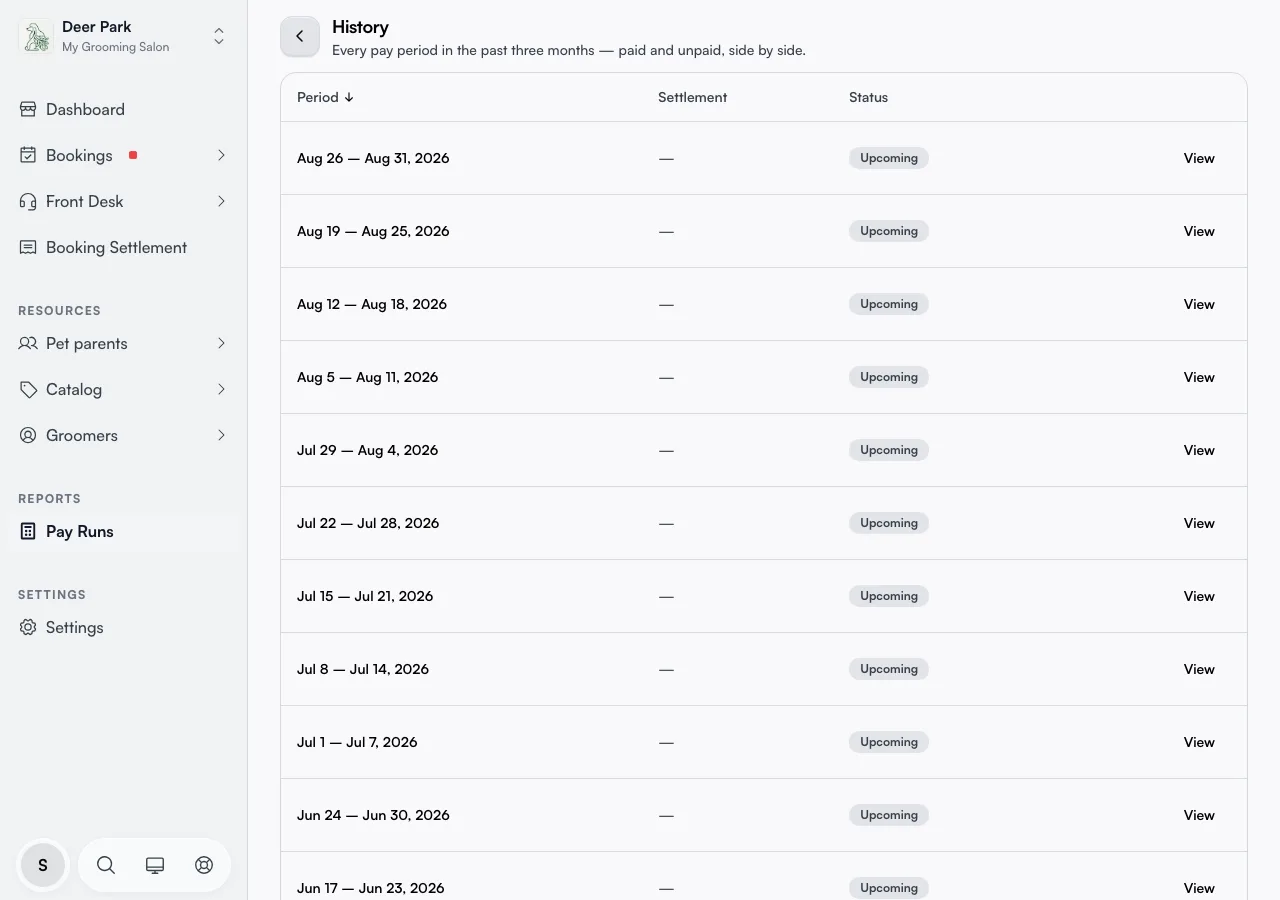Go back using the arrow button

pos(300,36)
